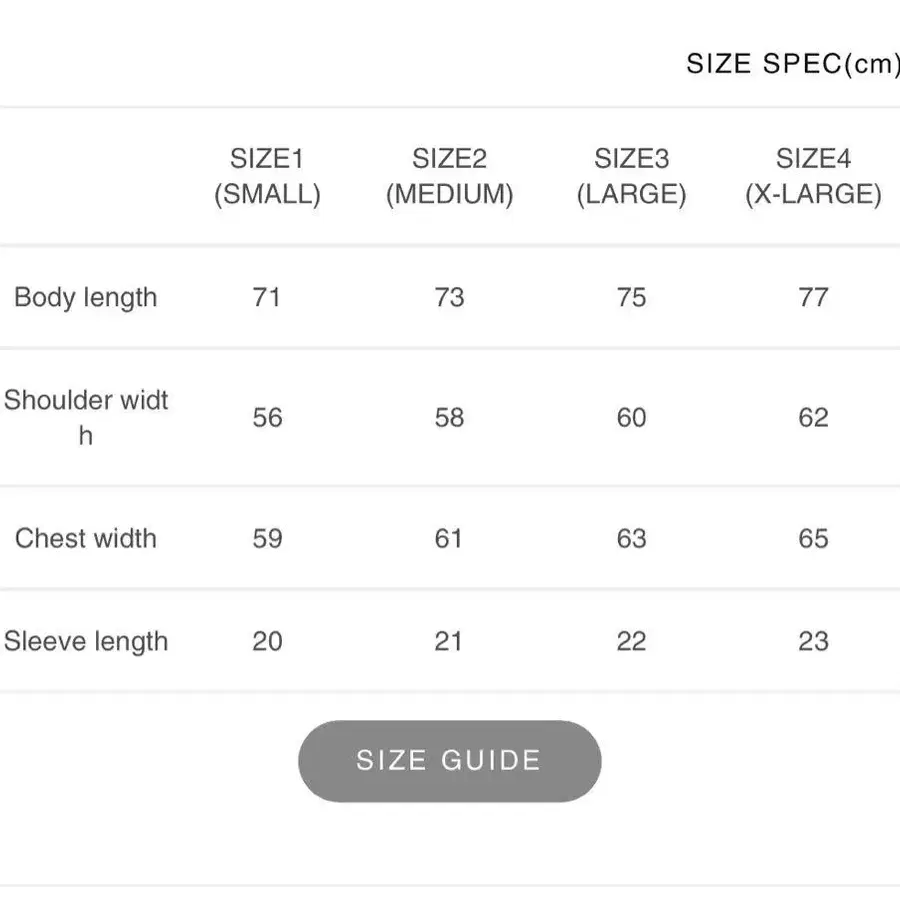Select the SIZE4 (X-LARGE) column header
This screenshot has height=900, width=900.
pos(813,176)
